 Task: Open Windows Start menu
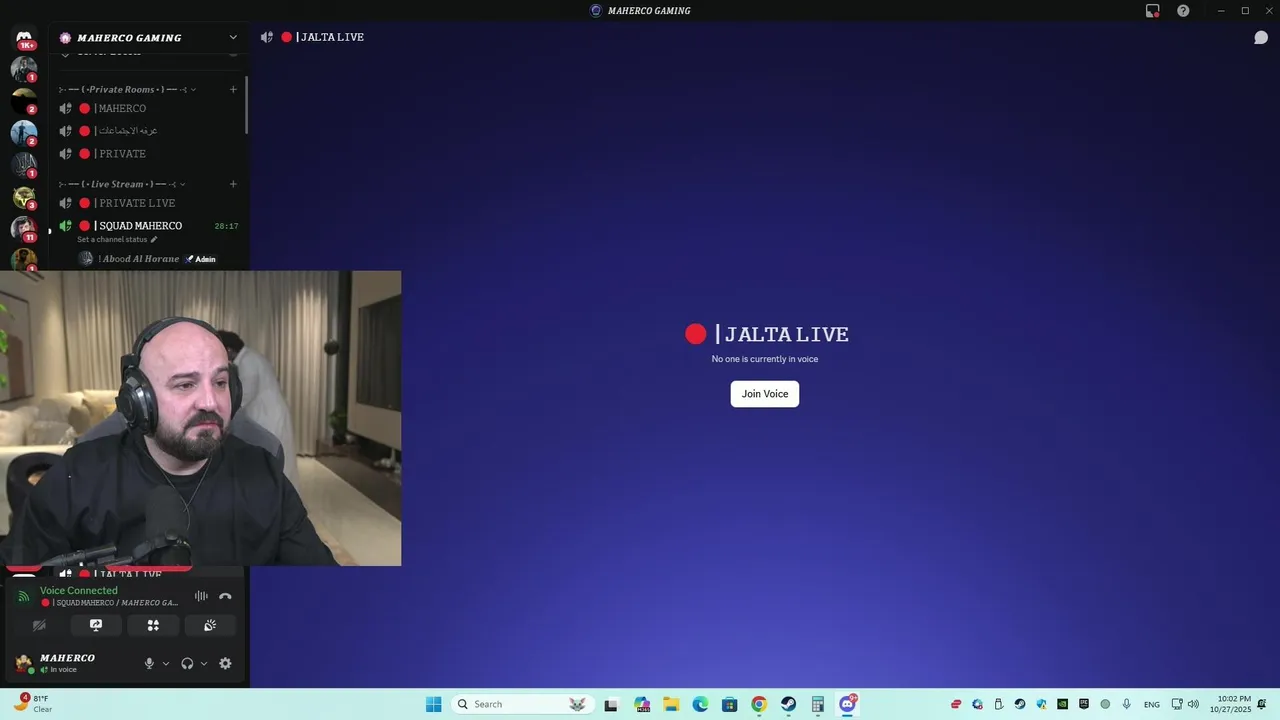[x=433, y=704]
